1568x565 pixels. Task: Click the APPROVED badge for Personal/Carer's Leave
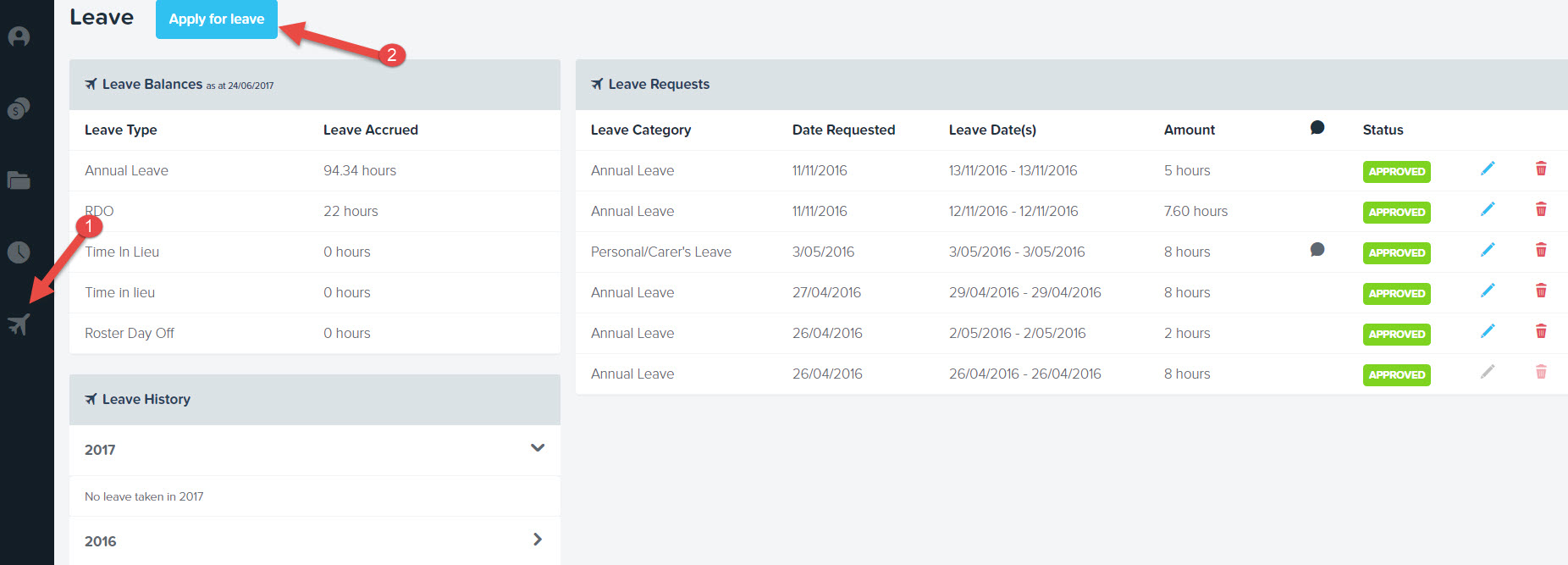click(x=1396, y=252)
